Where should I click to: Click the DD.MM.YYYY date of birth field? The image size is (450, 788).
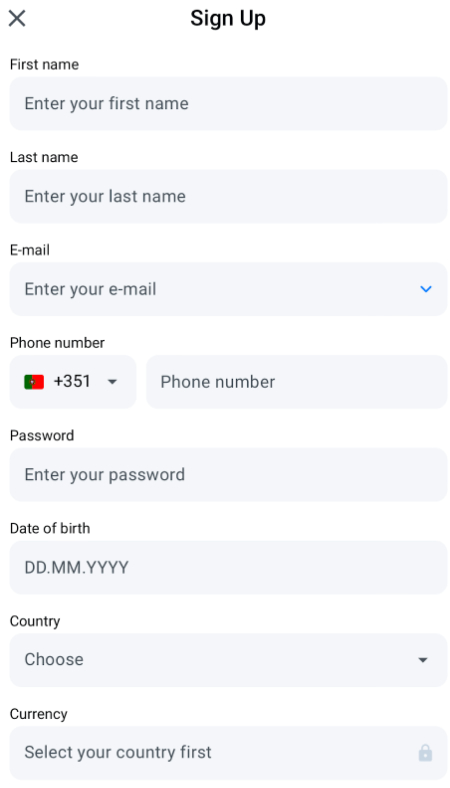228,567
